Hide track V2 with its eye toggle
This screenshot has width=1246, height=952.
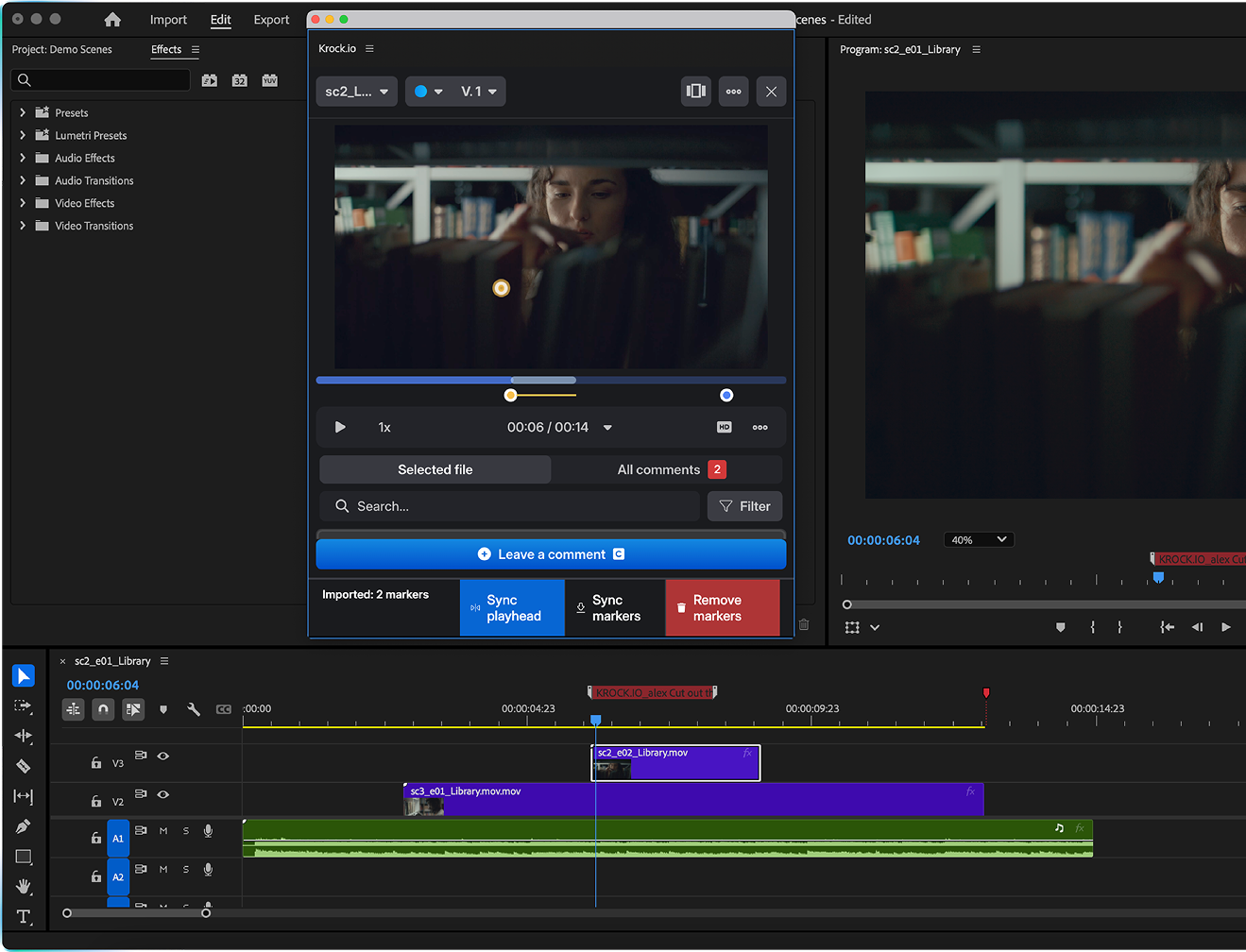click(x=161, y=793)
